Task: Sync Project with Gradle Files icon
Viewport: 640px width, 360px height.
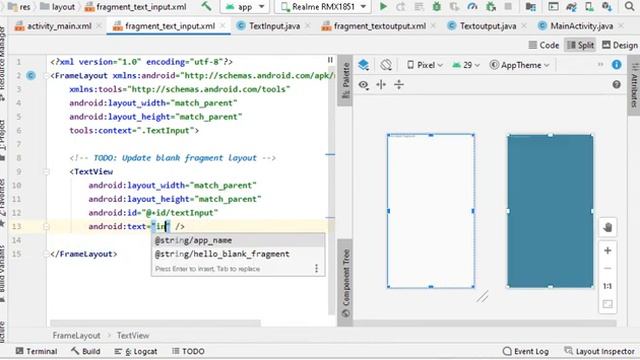Action: click(571, 7)
